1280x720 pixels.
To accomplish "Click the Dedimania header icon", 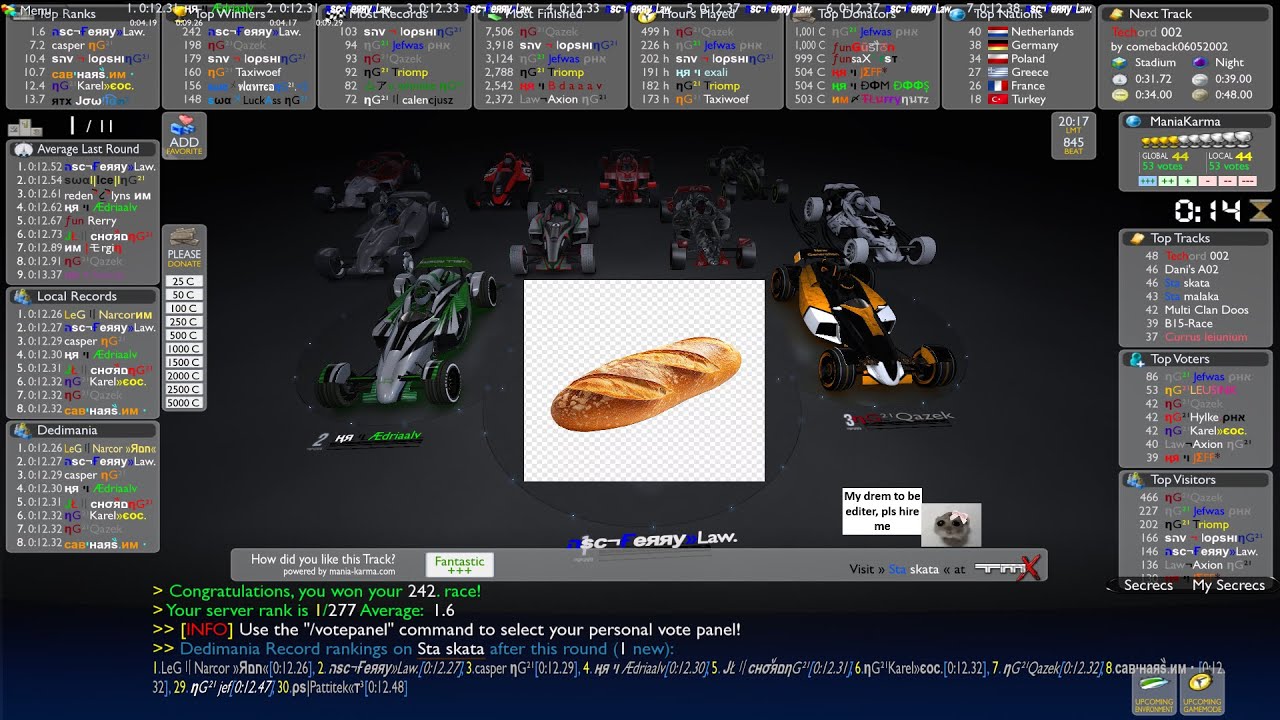I will pos(23,430).
